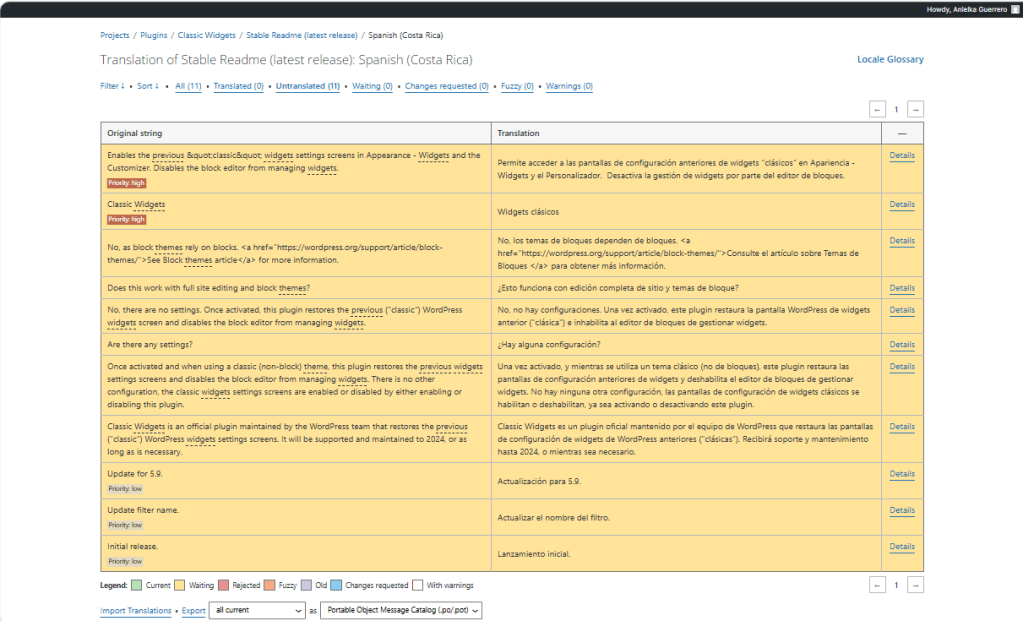Navigate to Plugins breadcrumb
Viewport: 1023px width, 621px height.
153,35
